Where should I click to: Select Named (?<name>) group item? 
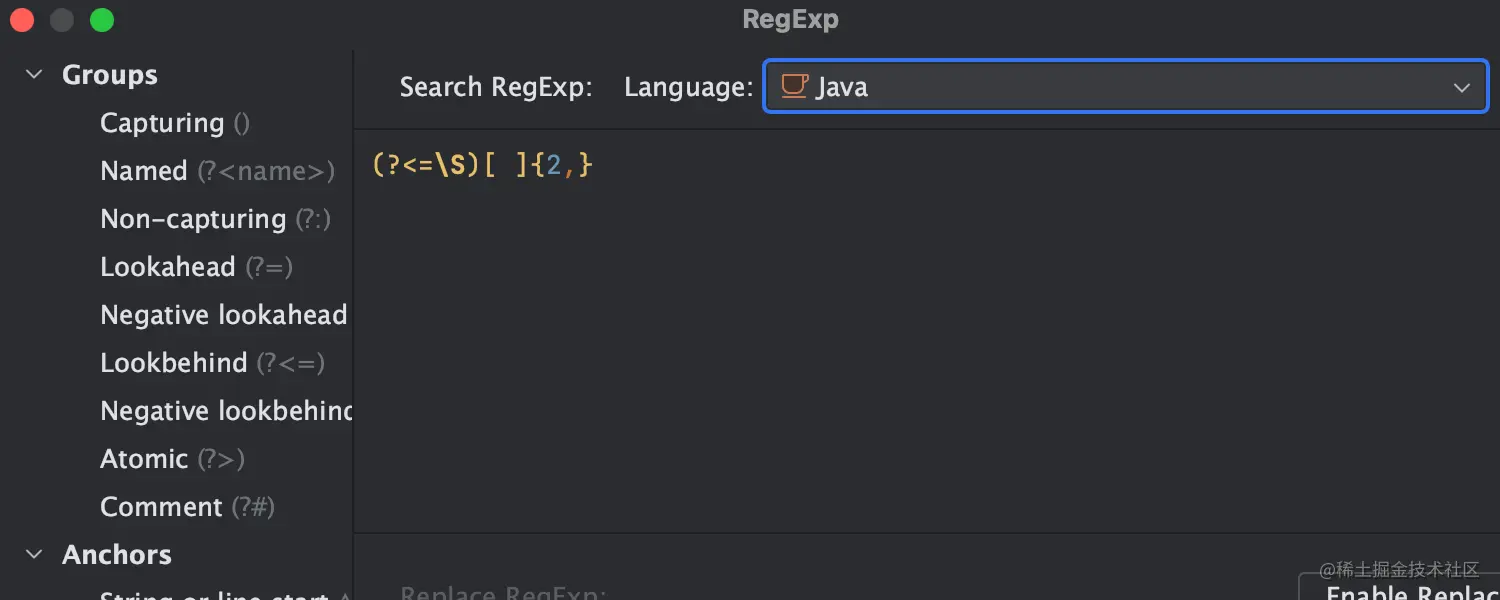[217, 171]
